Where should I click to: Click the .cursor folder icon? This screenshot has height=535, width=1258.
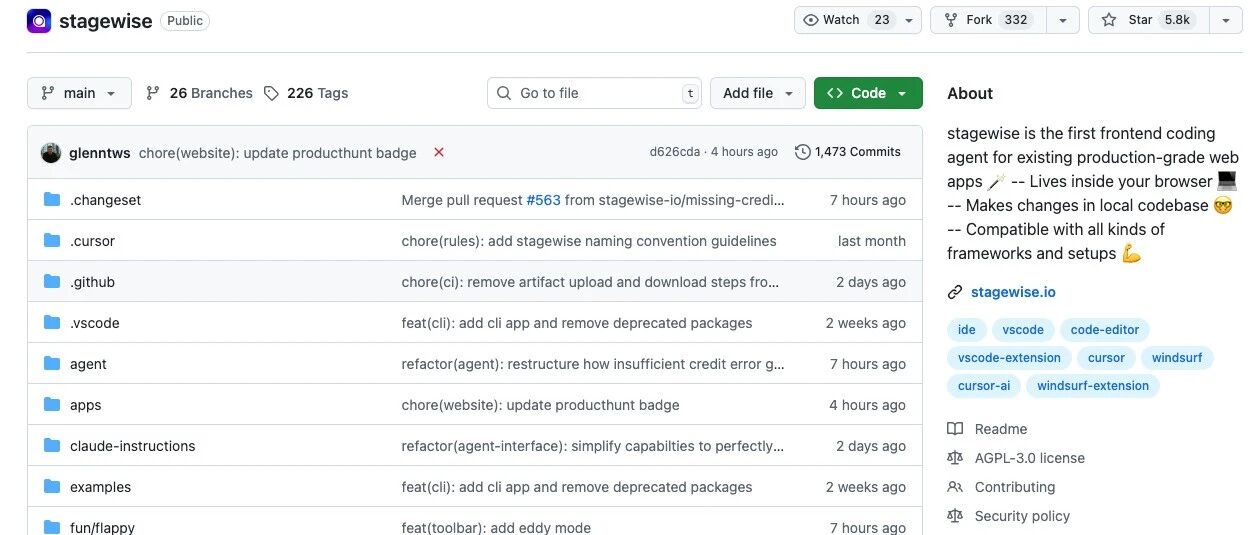click(52, 241)
